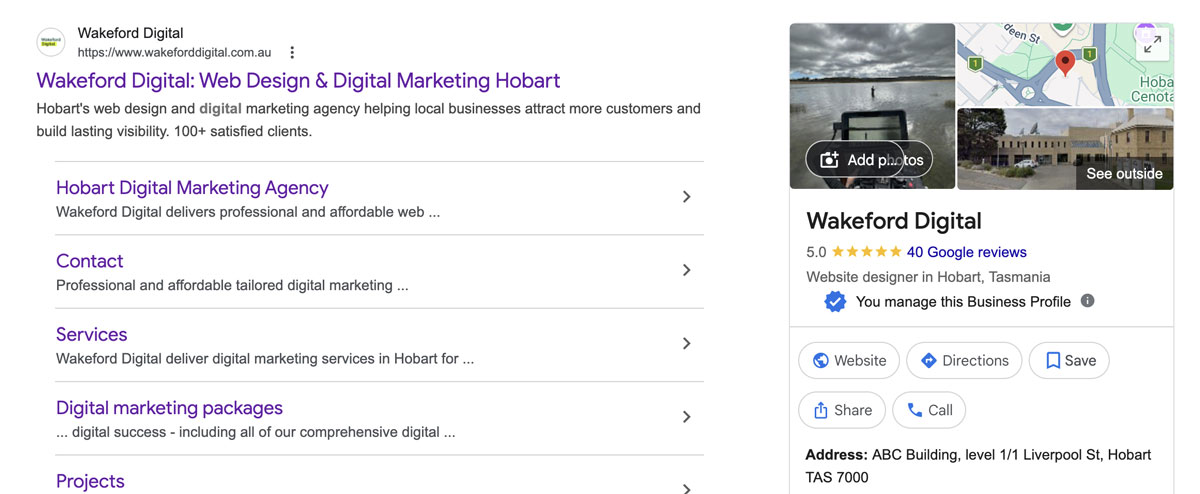Expand the Digital marketing packages chevron

[686, 417]
